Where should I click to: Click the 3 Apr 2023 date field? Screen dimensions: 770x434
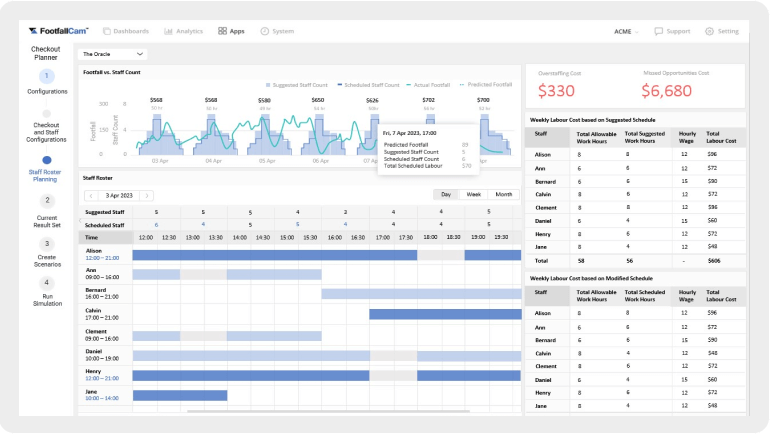pyautogui.click(x=119, y=195)
